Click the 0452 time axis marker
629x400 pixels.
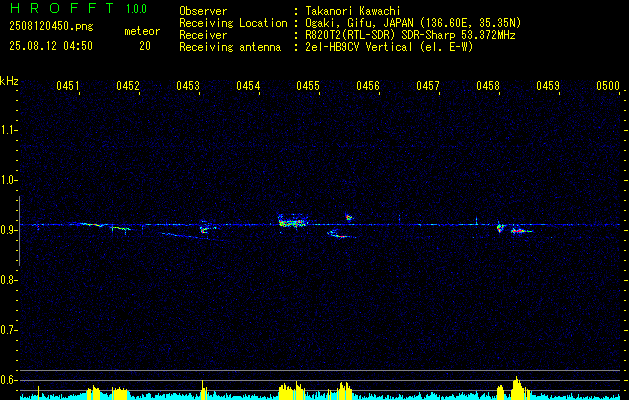[128, 85]
